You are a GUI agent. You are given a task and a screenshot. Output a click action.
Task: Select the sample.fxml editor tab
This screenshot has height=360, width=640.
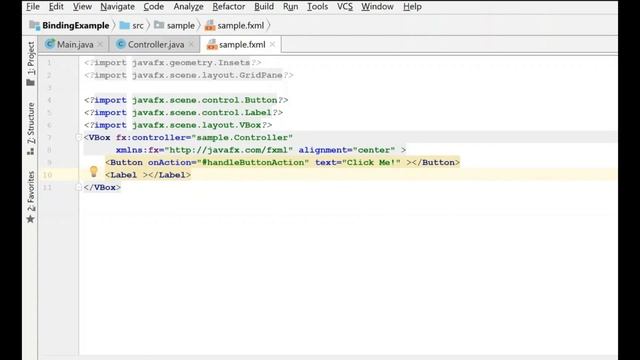(x=242, y=44)
